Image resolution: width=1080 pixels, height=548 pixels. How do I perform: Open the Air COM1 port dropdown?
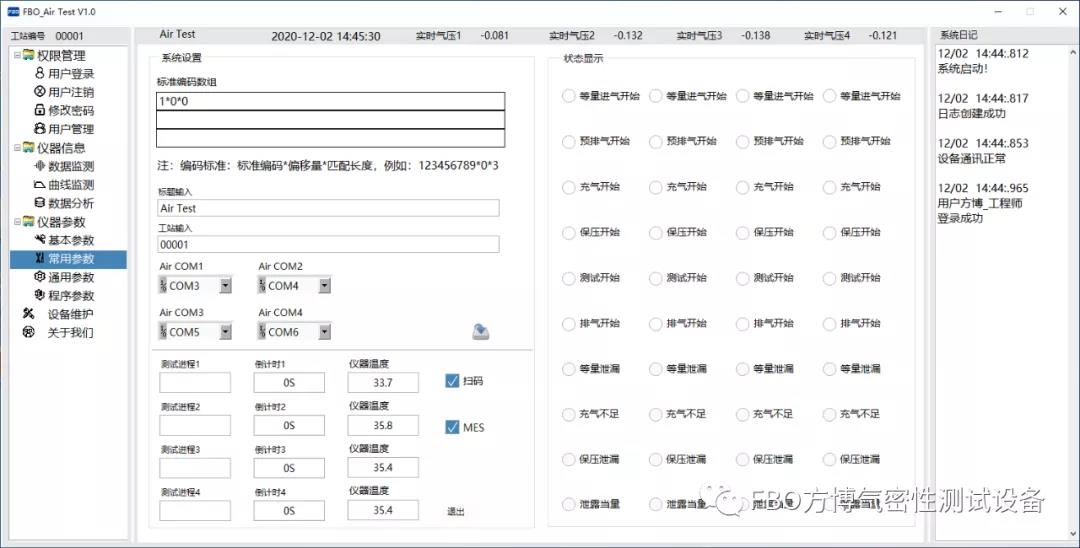pyautogui.click(x=225, y=286)
